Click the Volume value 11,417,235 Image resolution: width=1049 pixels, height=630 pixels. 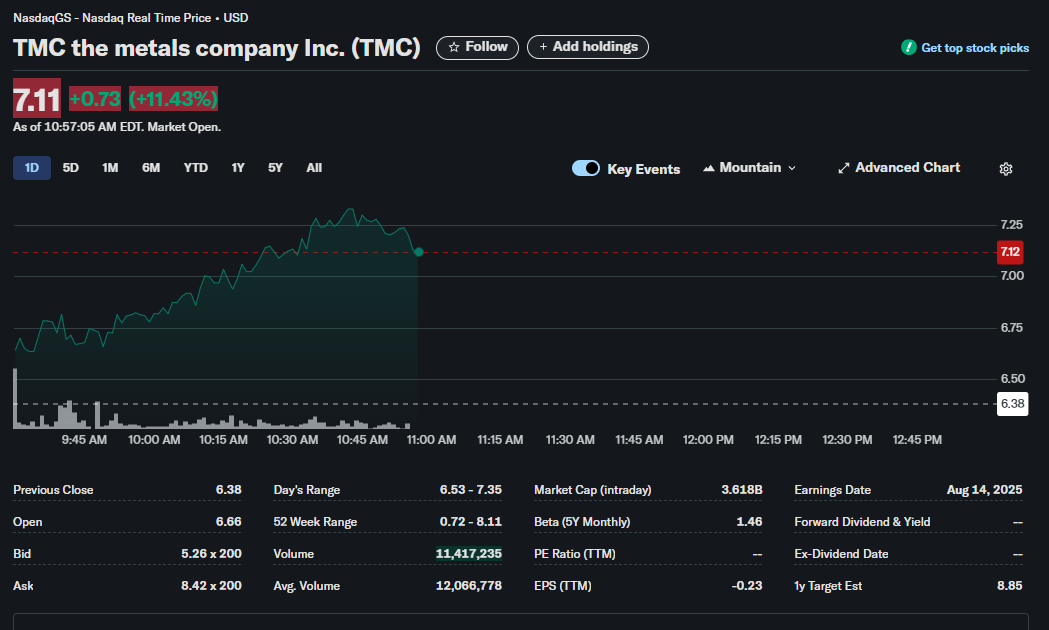(468, 554)
